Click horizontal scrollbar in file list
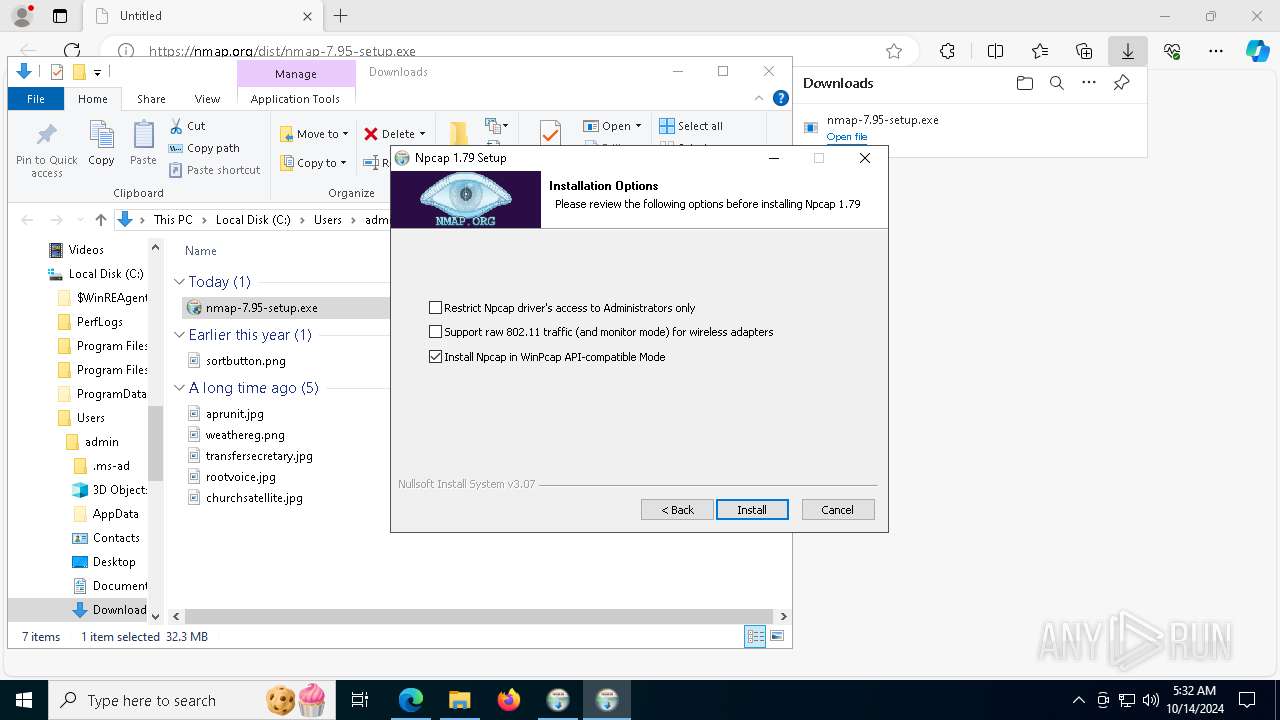The width and height of the screenshot is (1280, 720). click(x=480, y=617)
